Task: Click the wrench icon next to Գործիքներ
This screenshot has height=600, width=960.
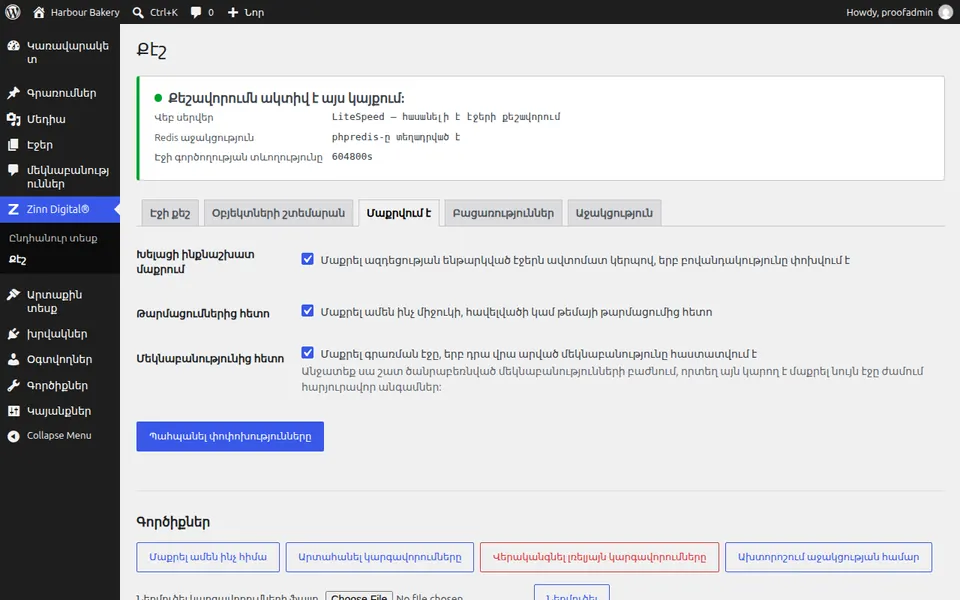Action: (13, 386)
